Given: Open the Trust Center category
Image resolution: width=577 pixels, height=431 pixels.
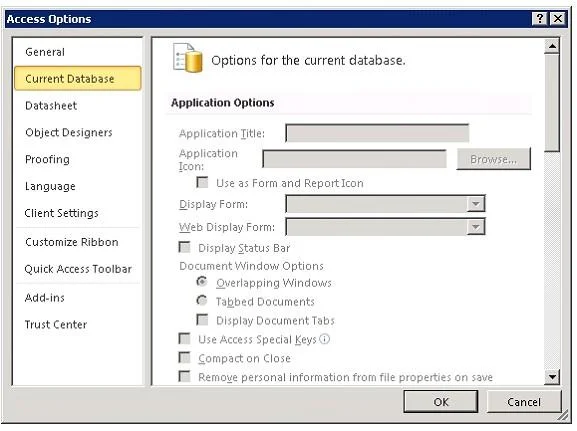Looking at the screenshot, I should (x=56, y=324).
